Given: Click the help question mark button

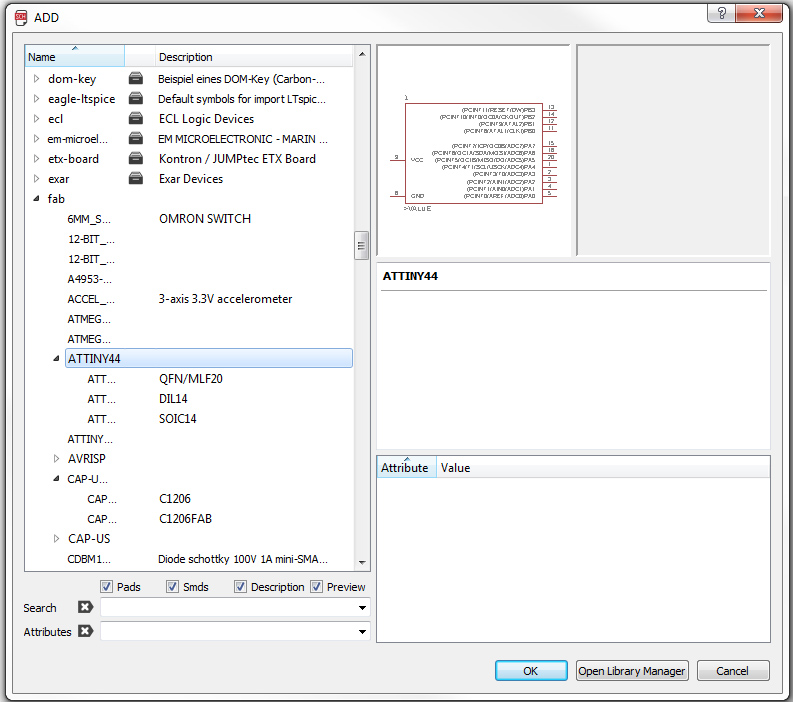Looking at the screenshot, I should [x=722, y=13].
